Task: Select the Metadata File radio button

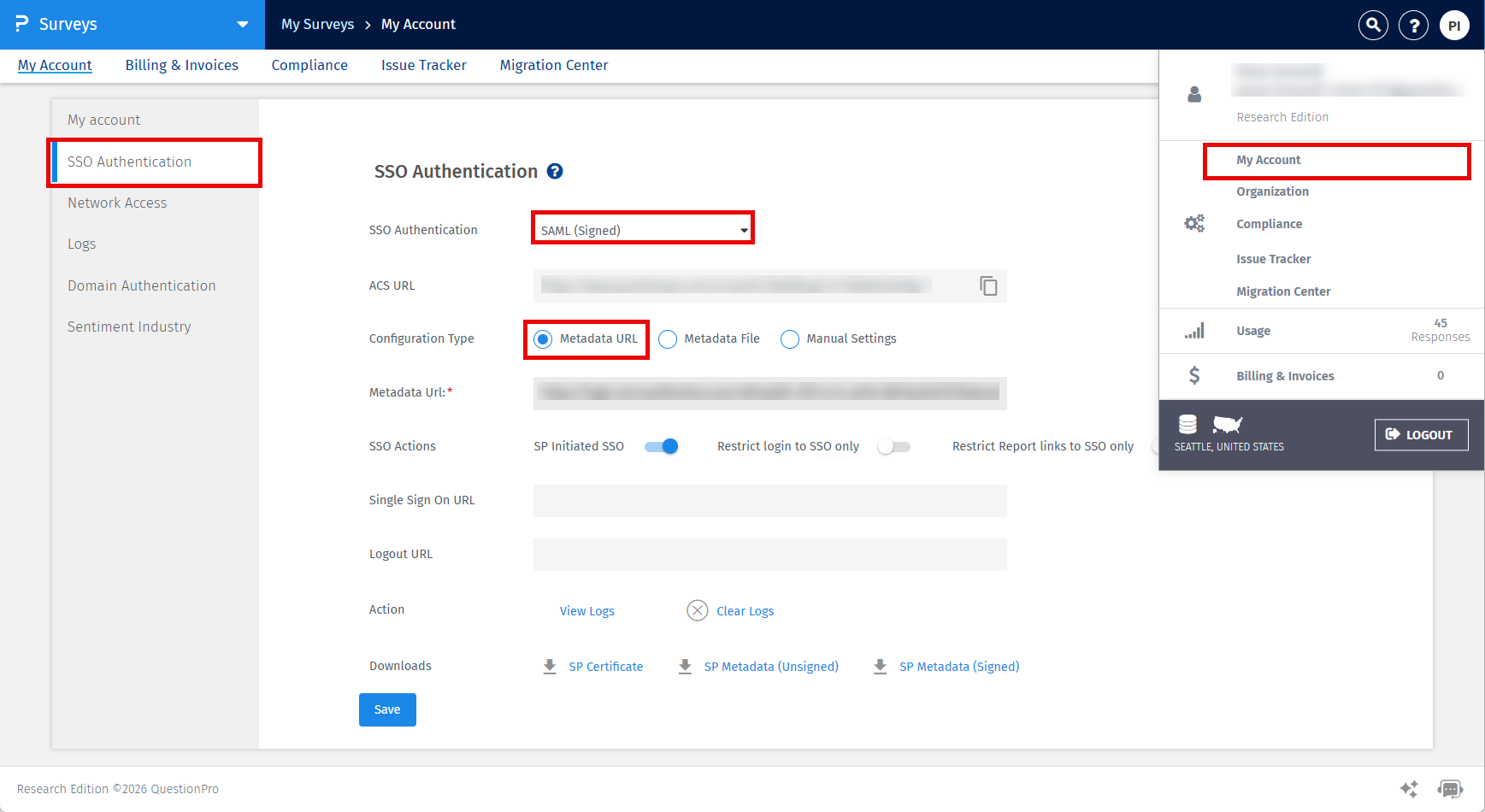Action: [x=669, y=339]
